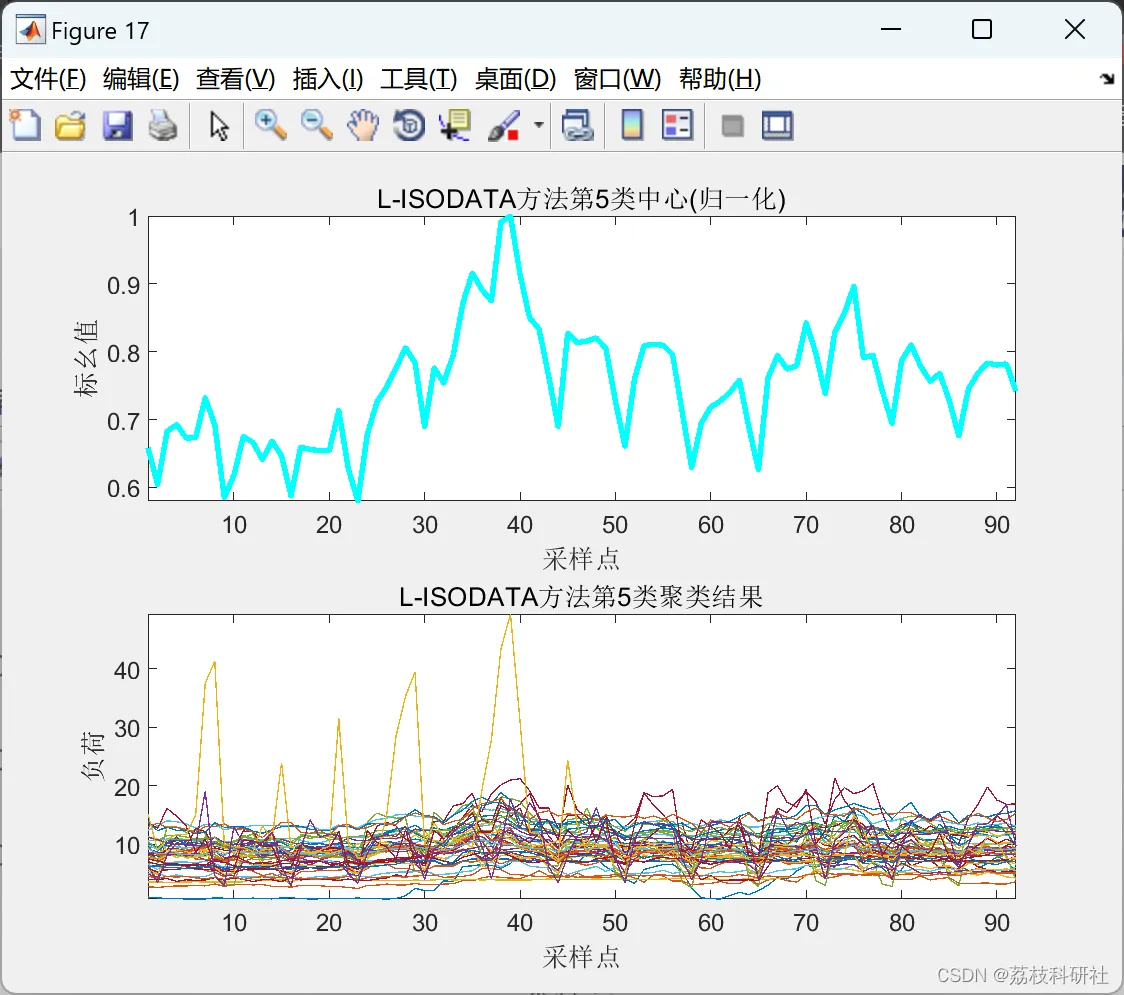
Task: Click the MATLAB logo in title bar
Action: (31, 30)
